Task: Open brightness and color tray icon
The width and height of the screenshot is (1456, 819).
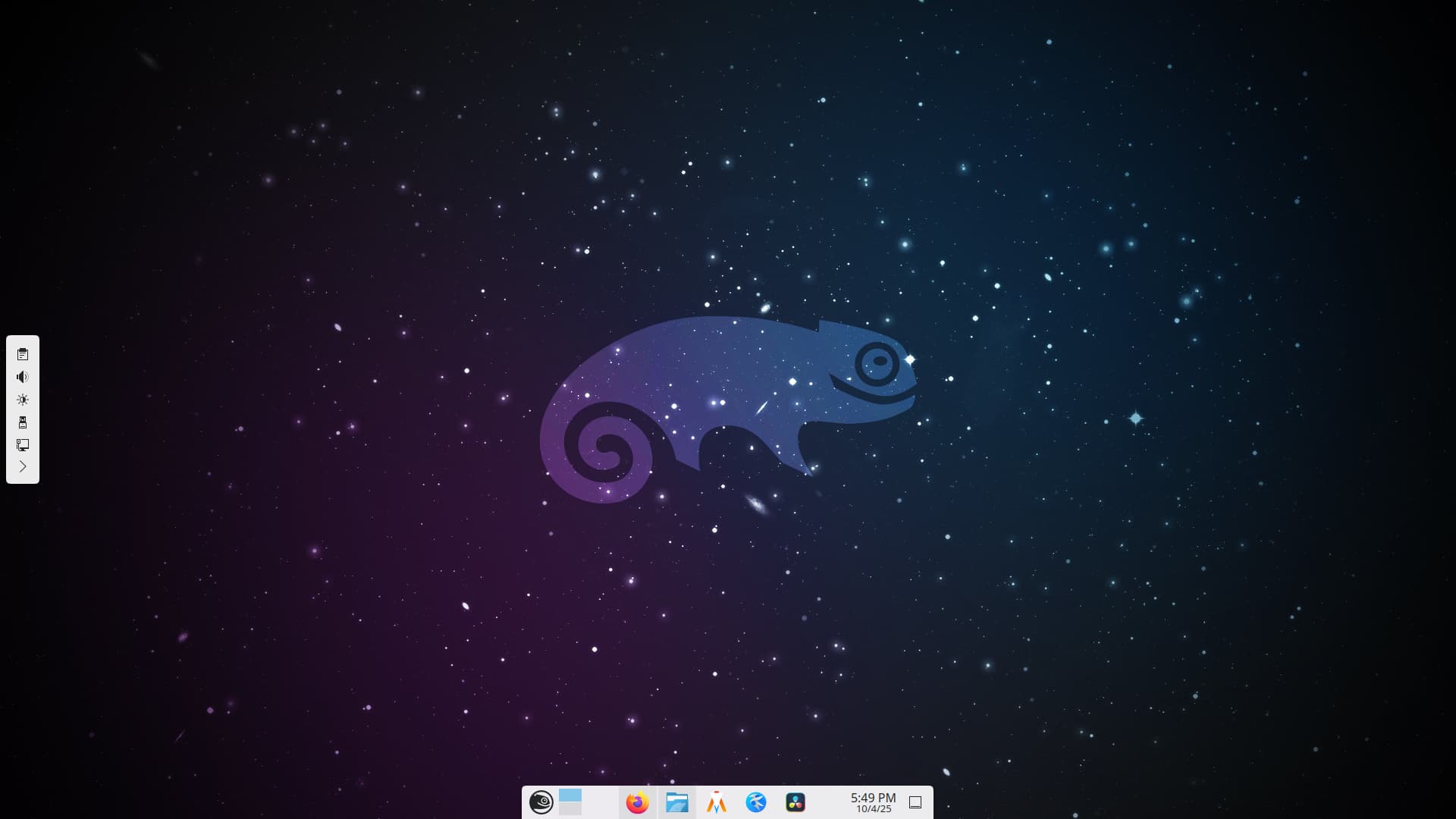Action: point(23,400)
